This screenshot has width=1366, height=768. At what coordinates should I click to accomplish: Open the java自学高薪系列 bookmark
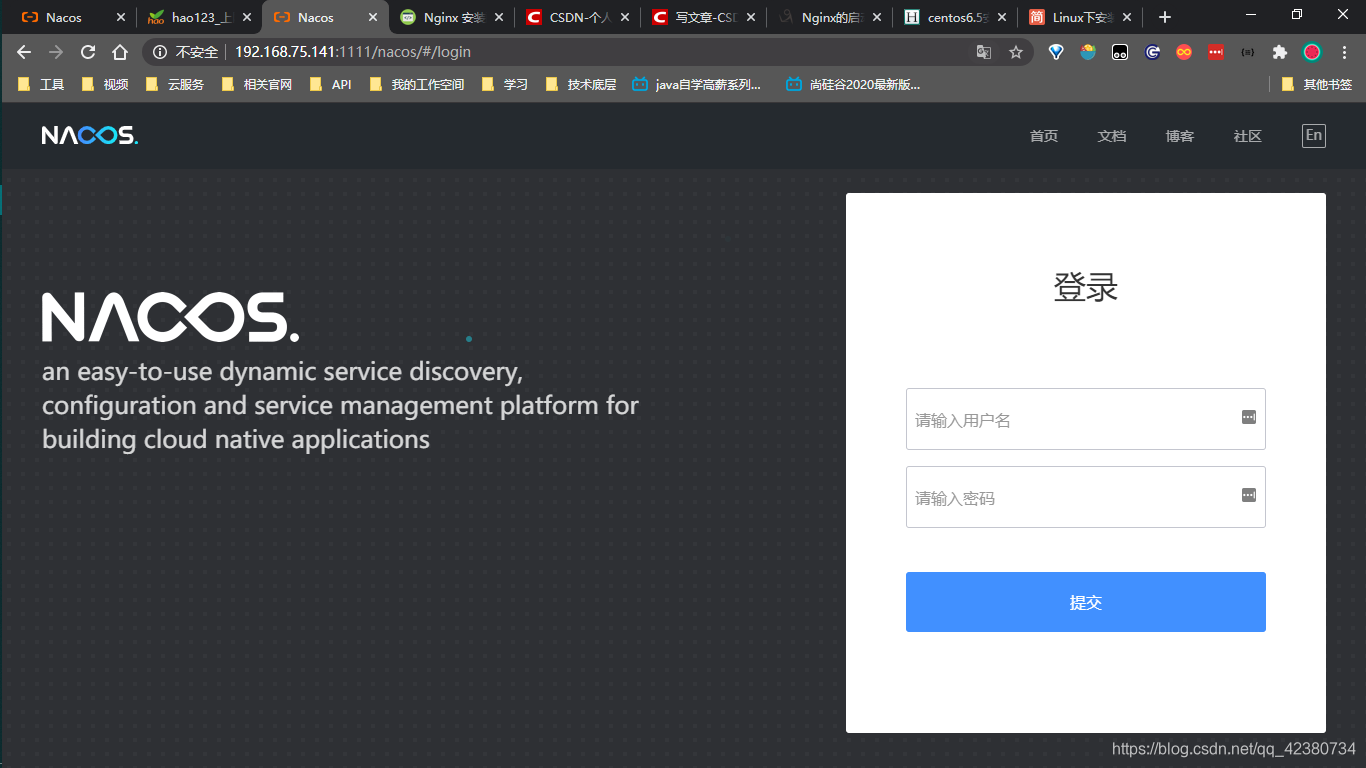point(697,85)
